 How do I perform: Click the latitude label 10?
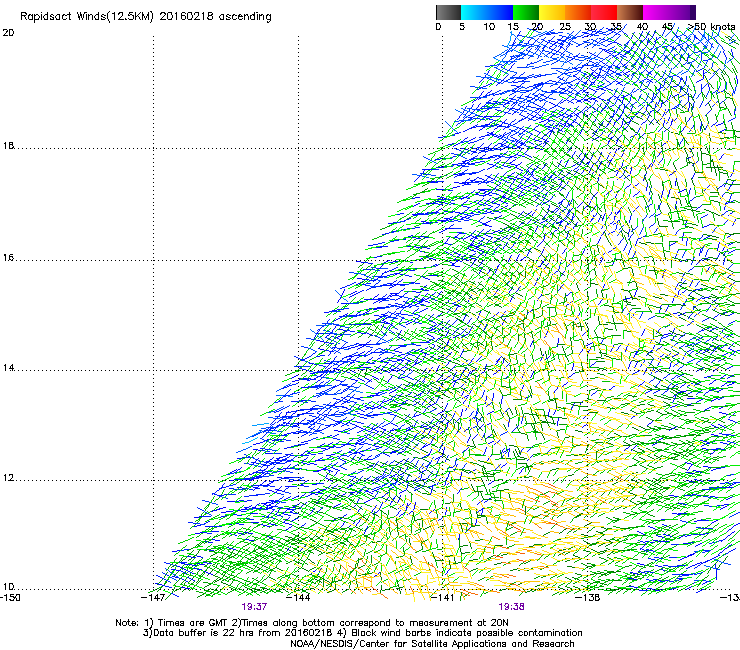8,587
